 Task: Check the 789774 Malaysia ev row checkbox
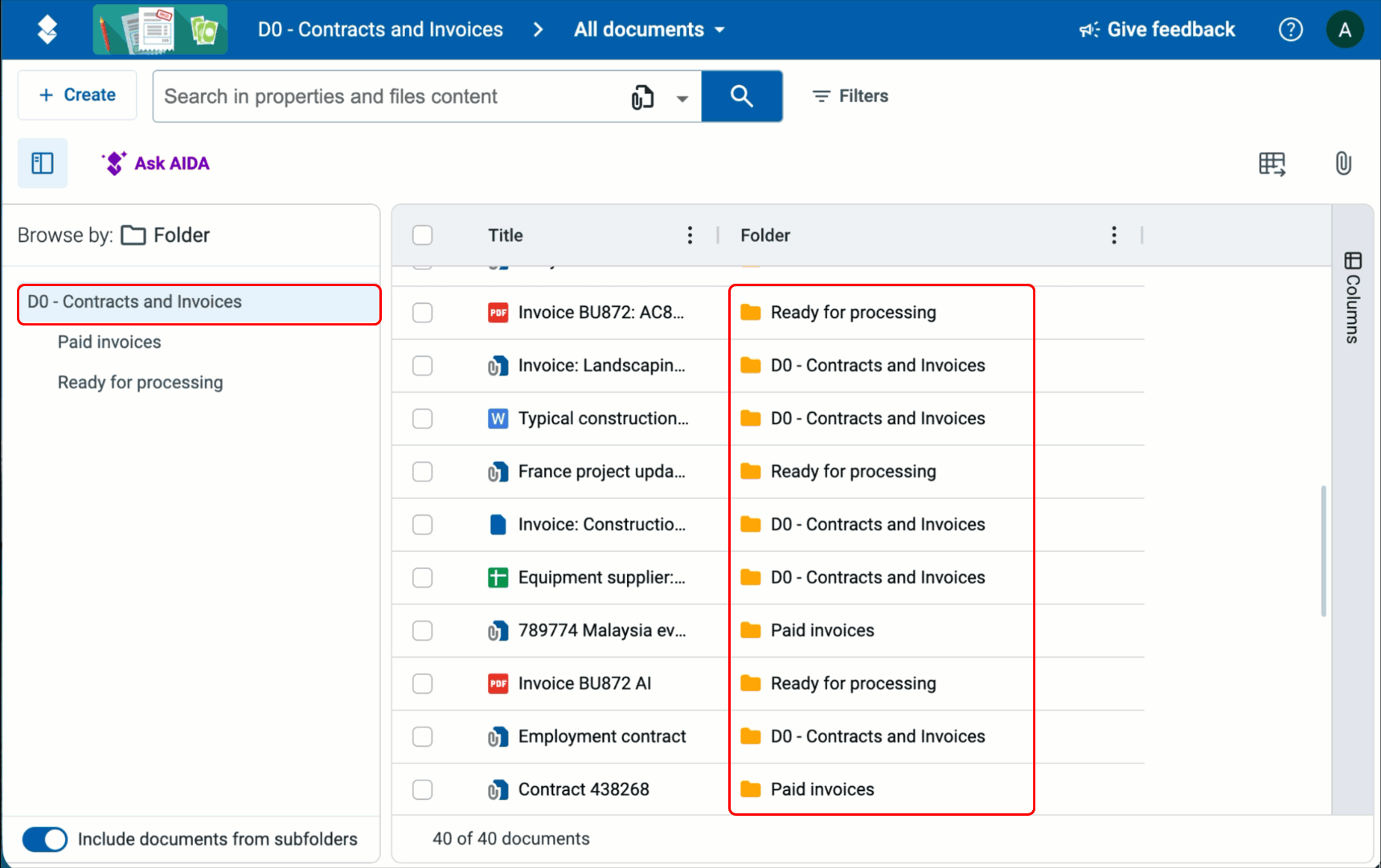(422, 631)
